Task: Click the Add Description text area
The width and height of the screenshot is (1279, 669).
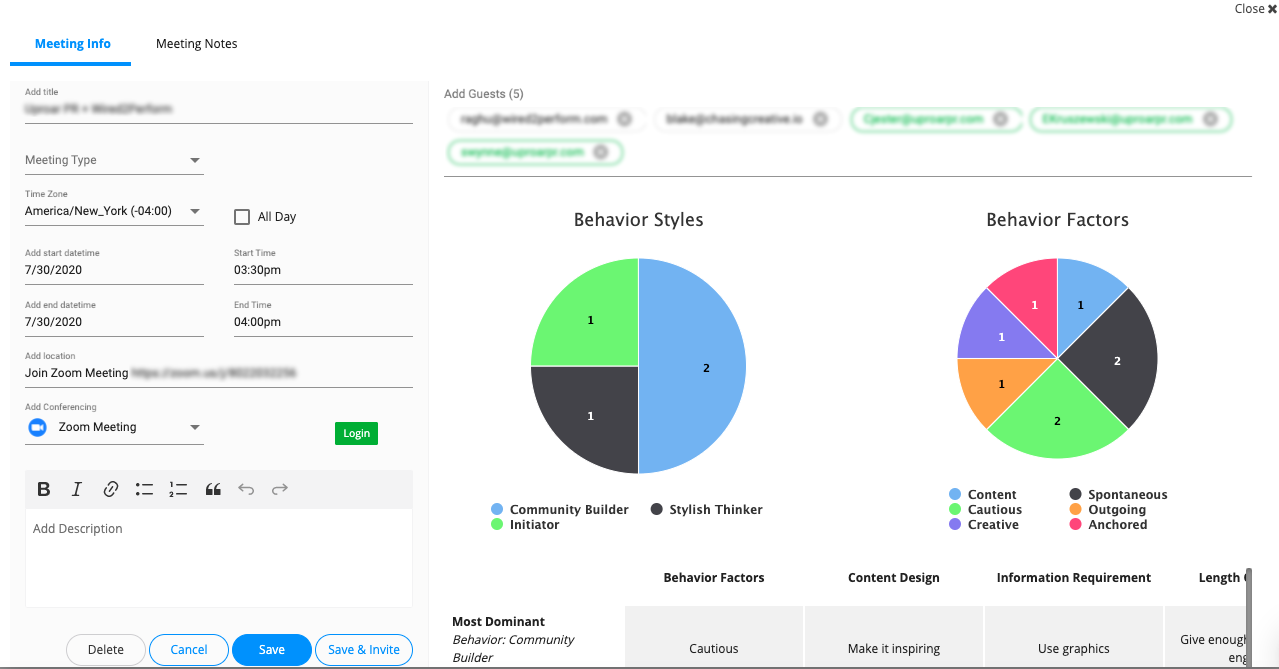Action: coord(219,557)
